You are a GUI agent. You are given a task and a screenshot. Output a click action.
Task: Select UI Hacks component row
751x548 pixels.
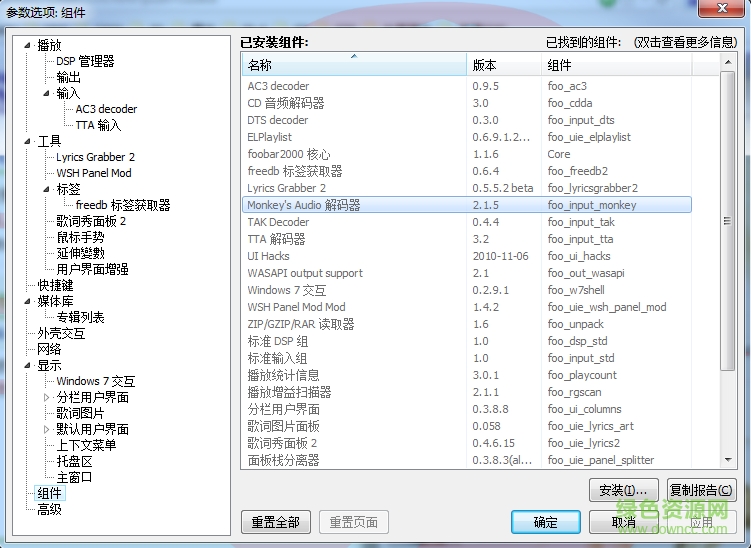[x=467, y=256]
